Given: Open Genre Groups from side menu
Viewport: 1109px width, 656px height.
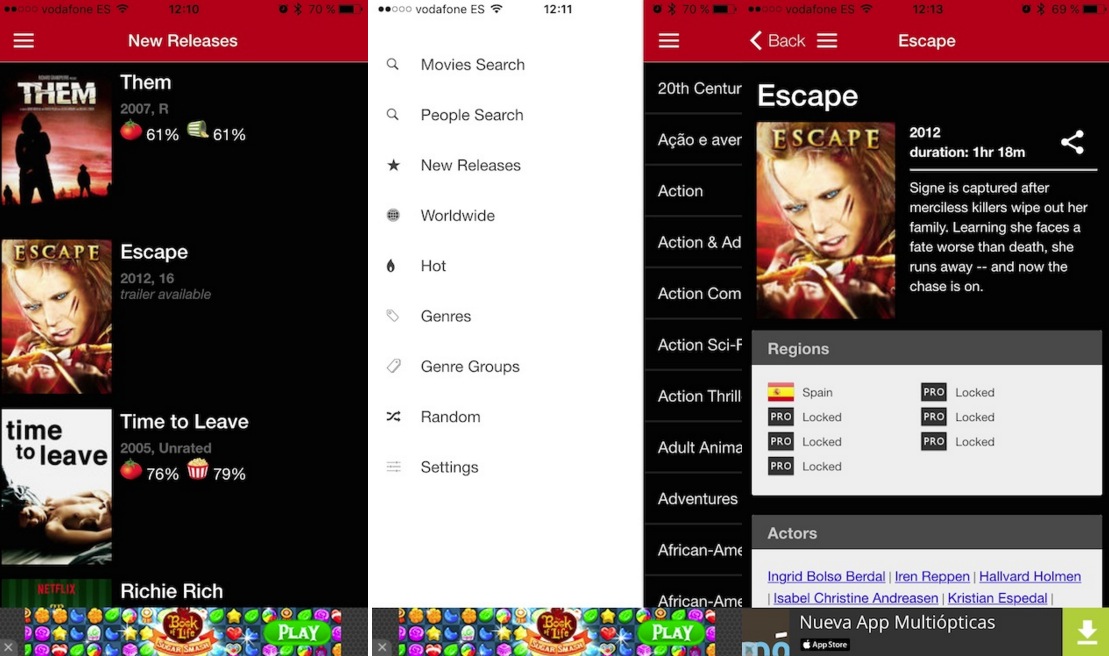Looking at the screenshot, I should click(470, 366).
